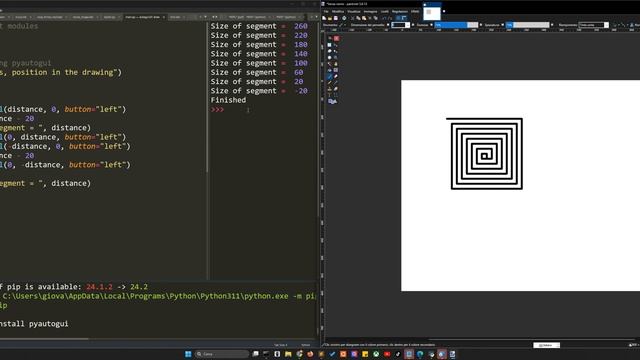Viewport: 640px width, 360px height.
Task: Select the Gradient tool
Action: tap(336, 70)
